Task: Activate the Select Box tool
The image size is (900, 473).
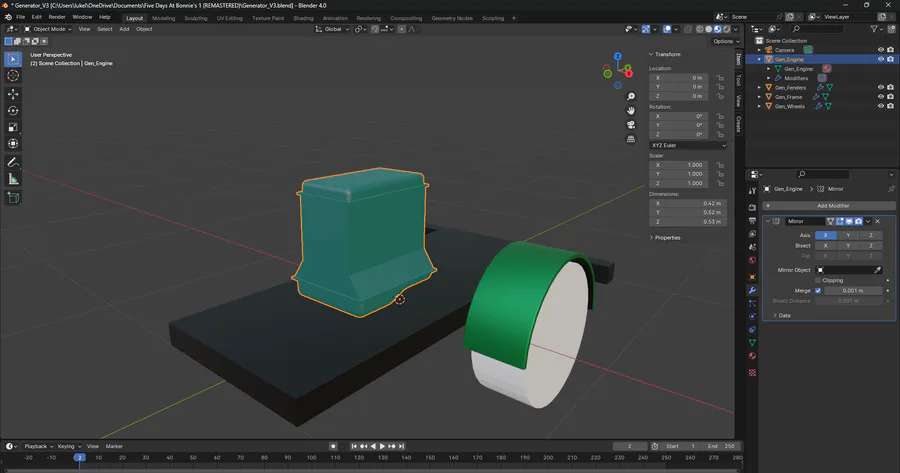Action: [13, 59]
